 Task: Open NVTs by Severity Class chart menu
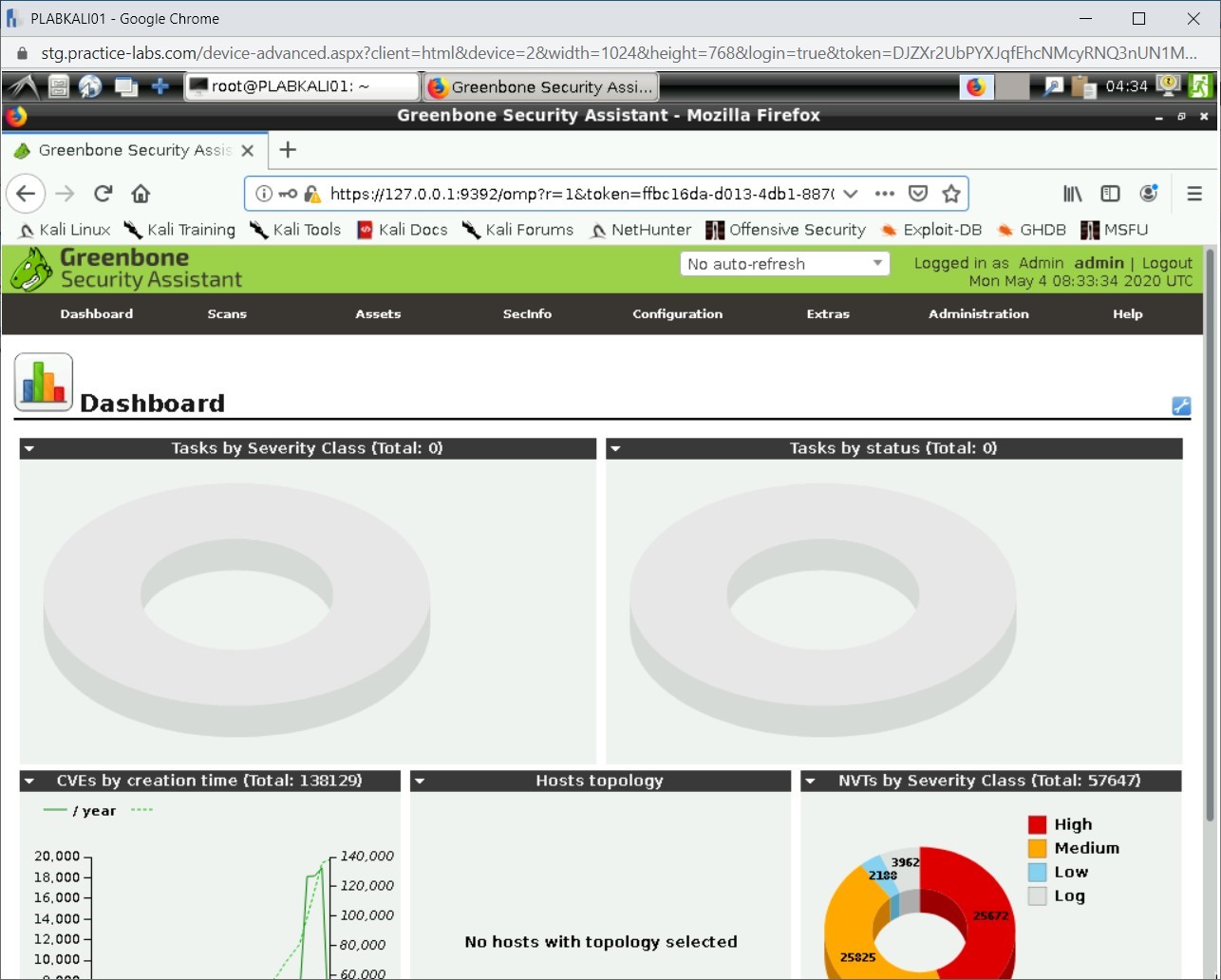click(810, 781)
